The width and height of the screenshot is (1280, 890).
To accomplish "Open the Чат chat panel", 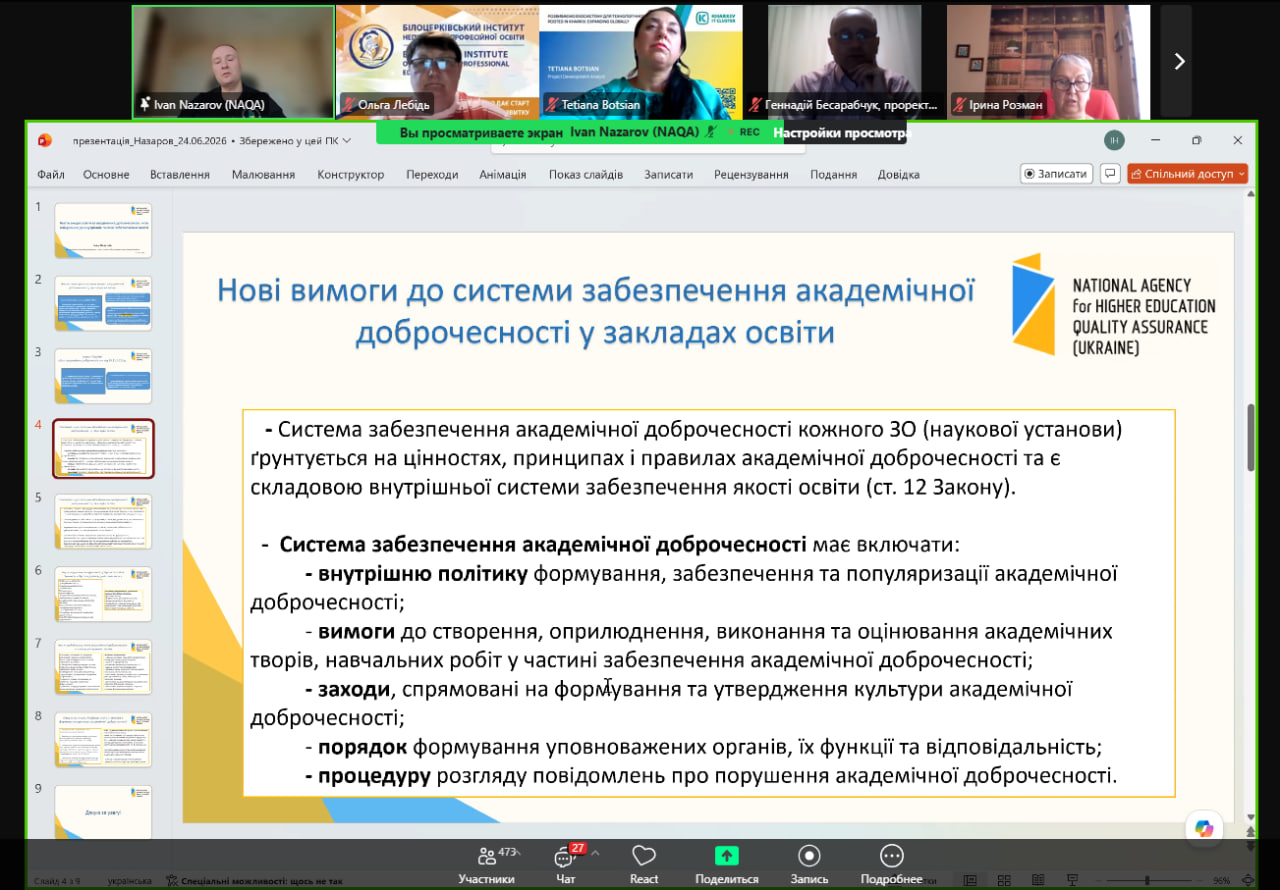I will click(566, 865).
